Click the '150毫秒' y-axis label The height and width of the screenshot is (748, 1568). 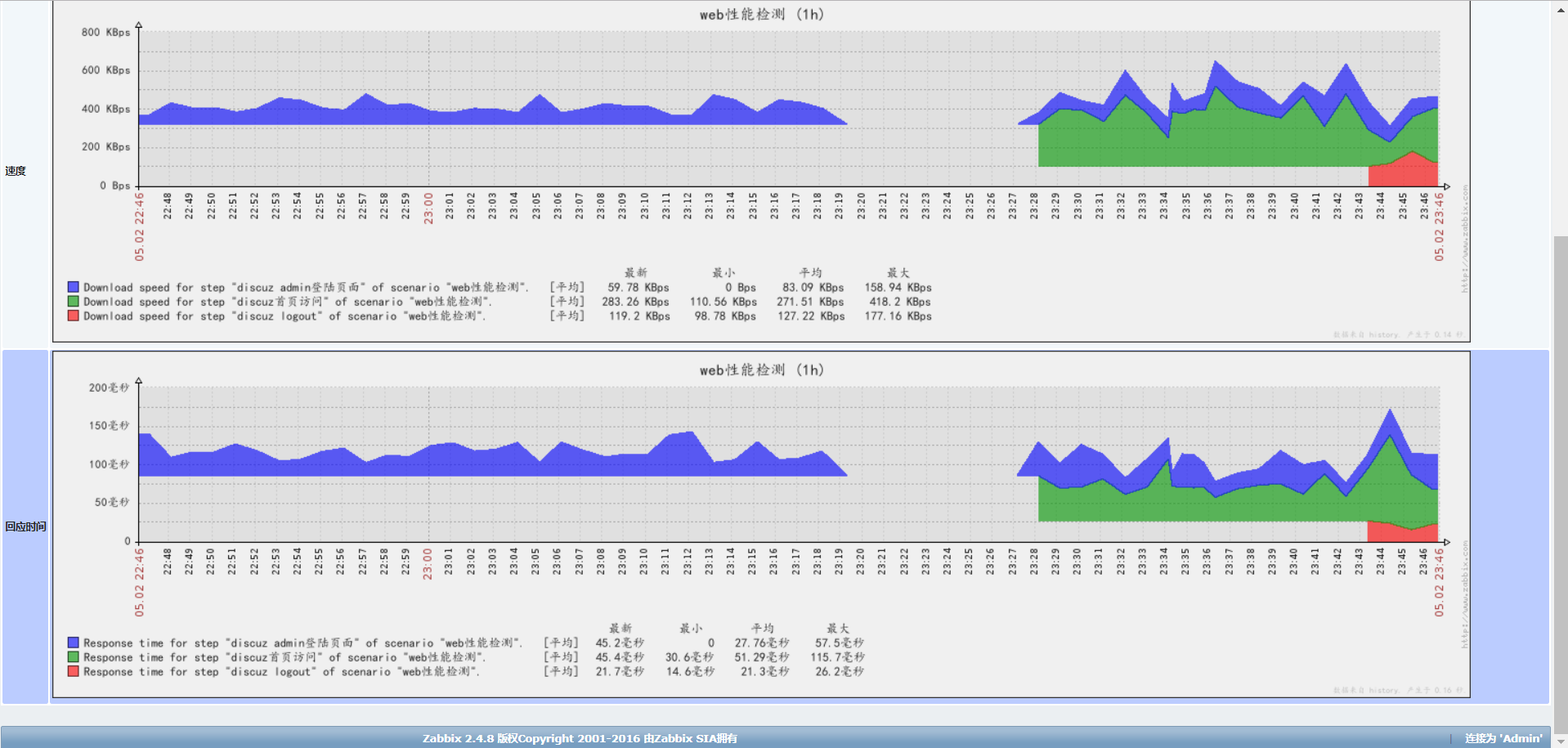click(x=109, y=425)
